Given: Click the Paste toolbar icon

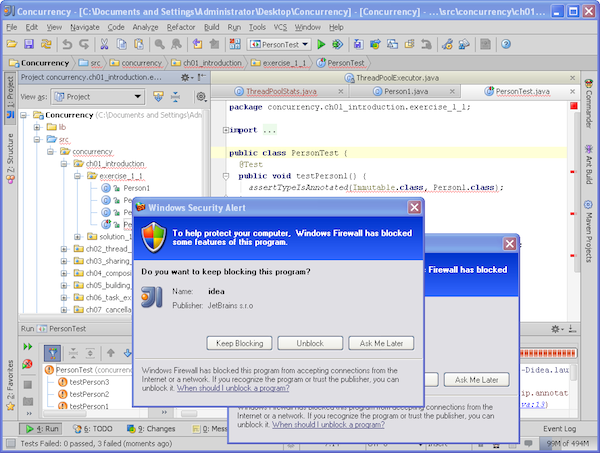Looking at the screenshot, I should coord(139,44).
